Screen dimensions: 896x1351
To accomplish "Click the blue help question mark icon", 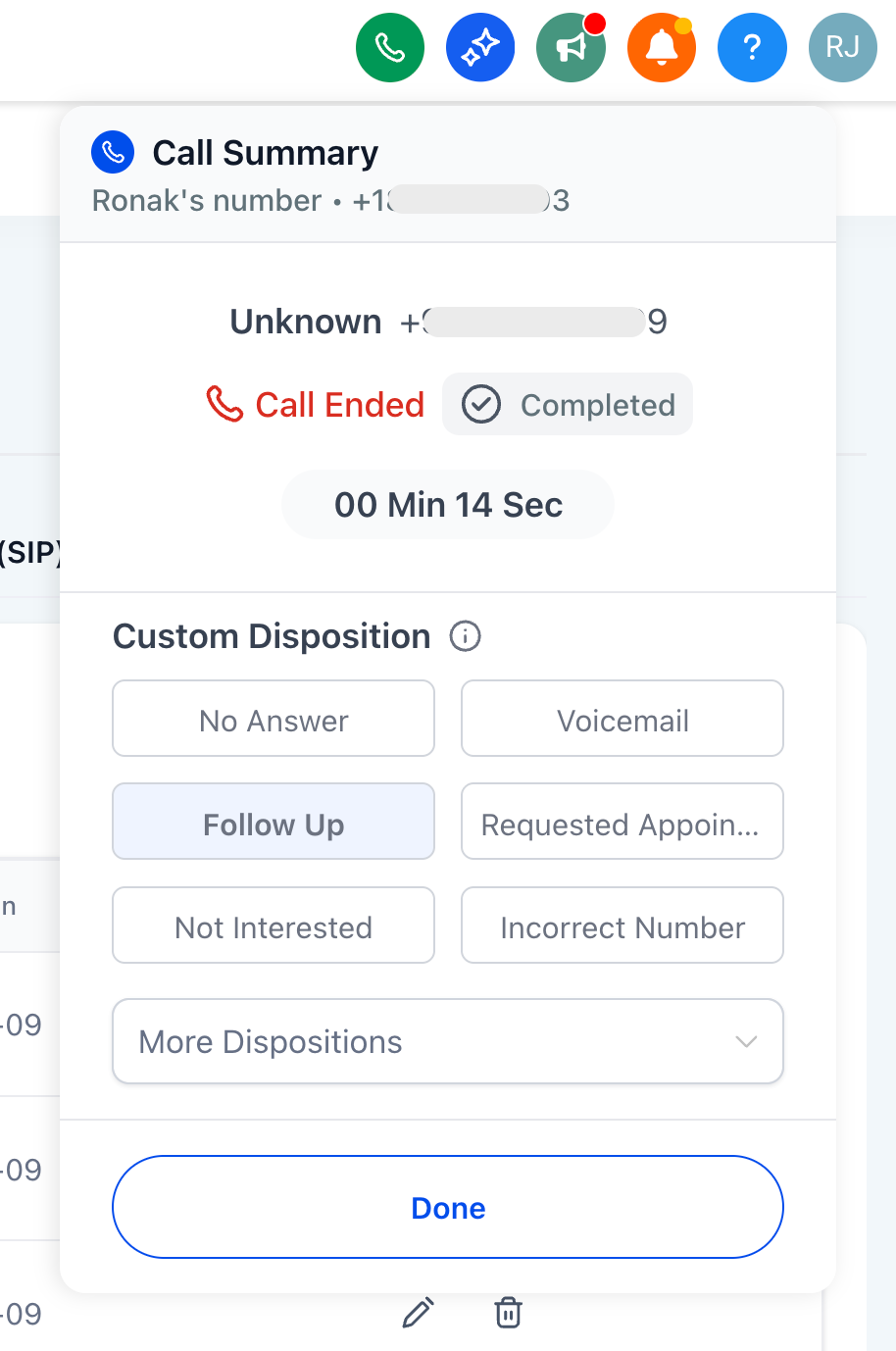I will click(x=752, y=47).
